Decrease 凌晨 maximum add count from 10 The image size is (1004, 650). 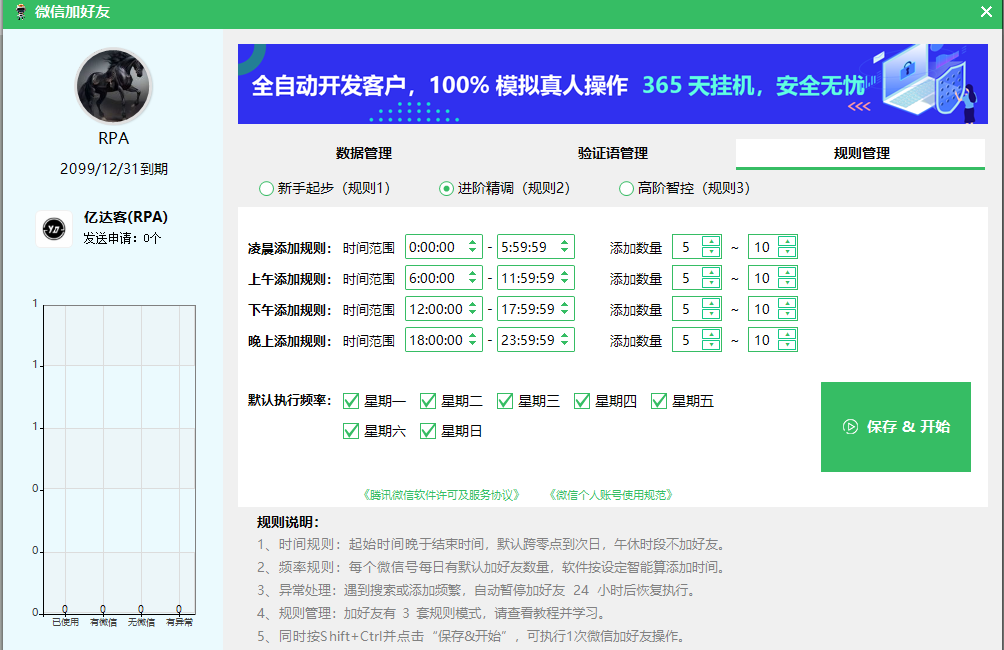(x=787, y=252)
